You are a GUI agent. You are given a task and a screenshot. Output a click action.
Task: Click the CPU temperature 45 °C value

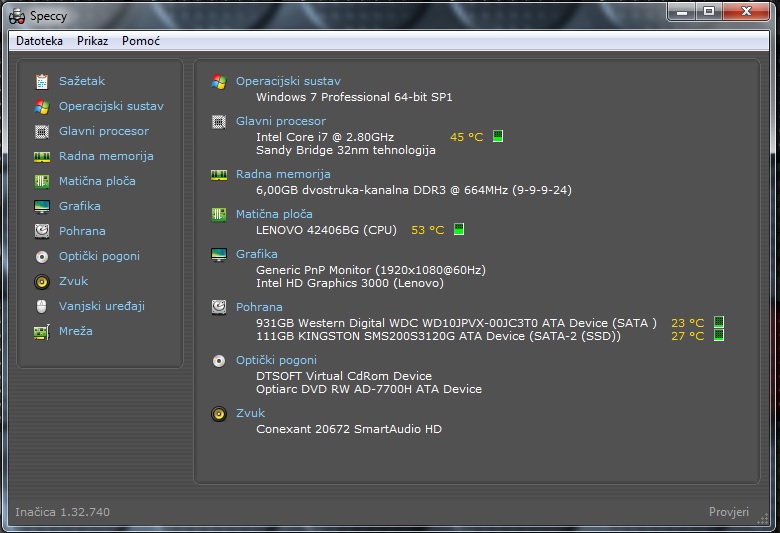(x=467, y=137)
